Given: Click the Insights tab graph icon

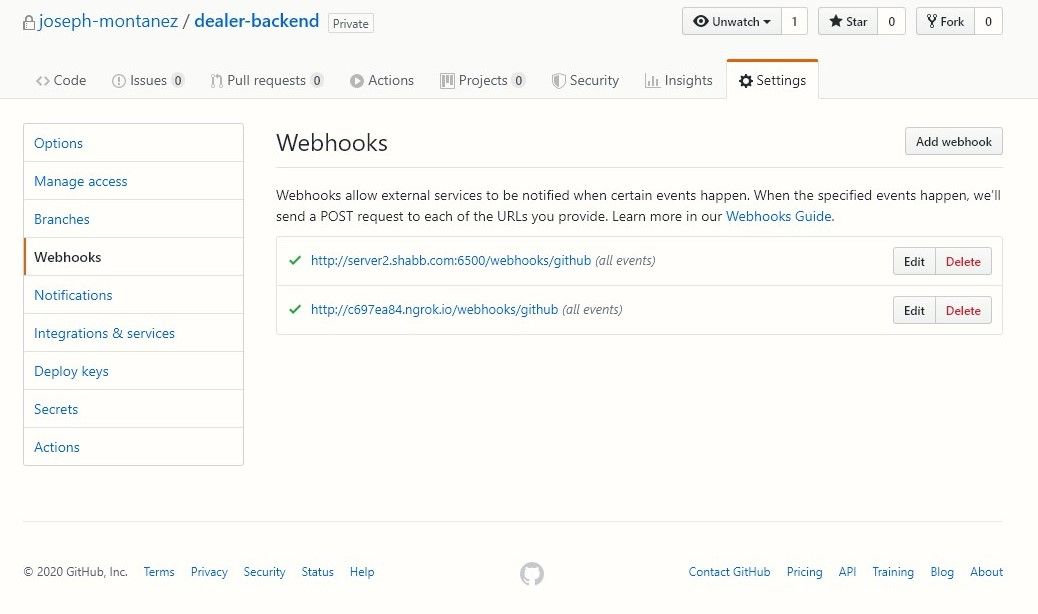Looking at the screenshot, I should click(653, 81).
